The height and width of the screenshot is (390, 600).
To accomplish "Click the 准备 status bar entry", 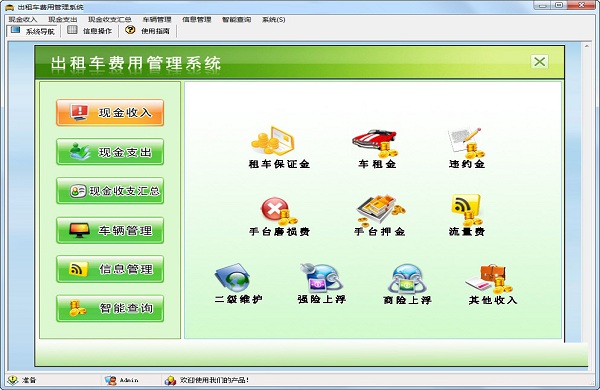I will [23, 380].
